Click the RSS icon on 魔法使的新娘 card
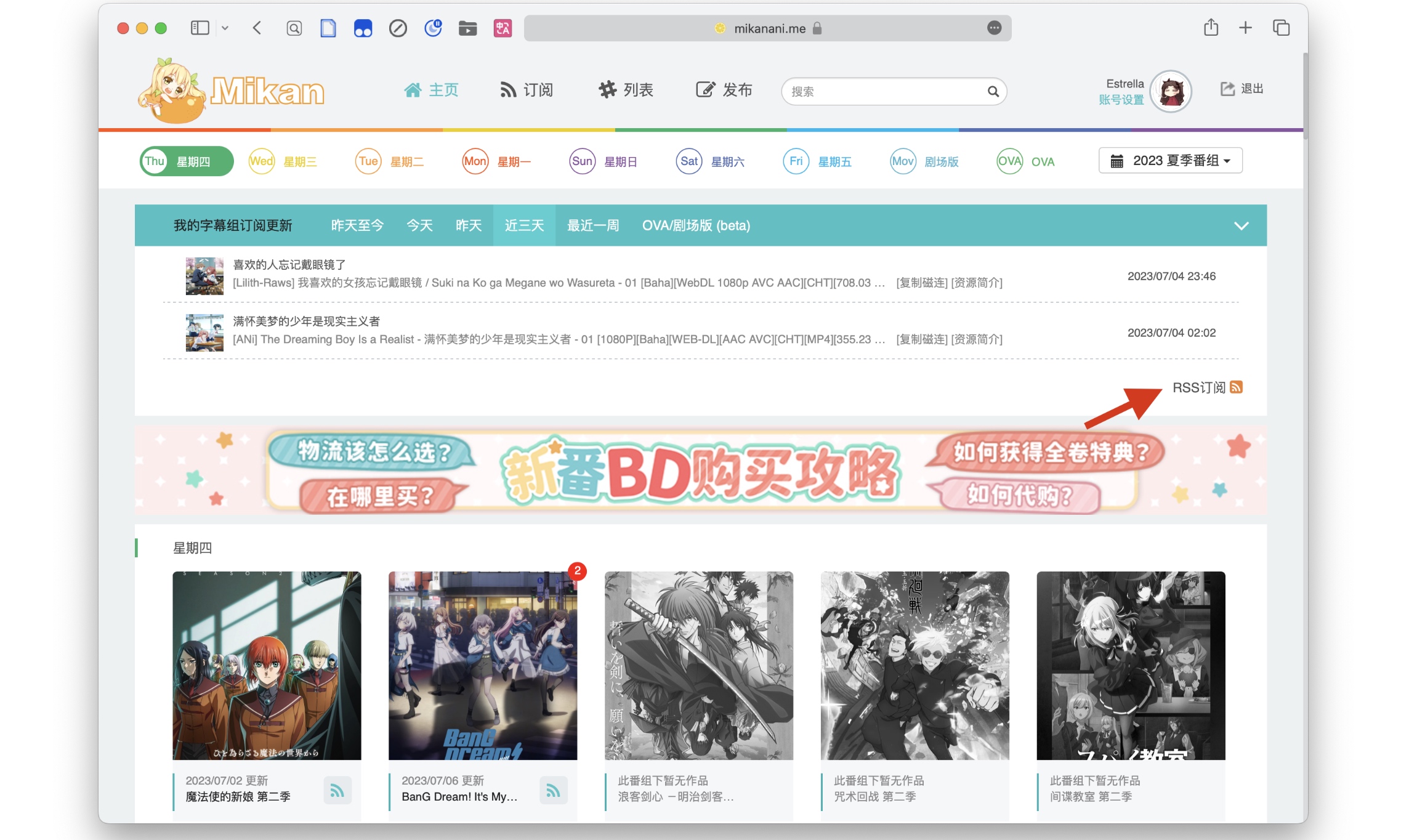 click(337, 790)
